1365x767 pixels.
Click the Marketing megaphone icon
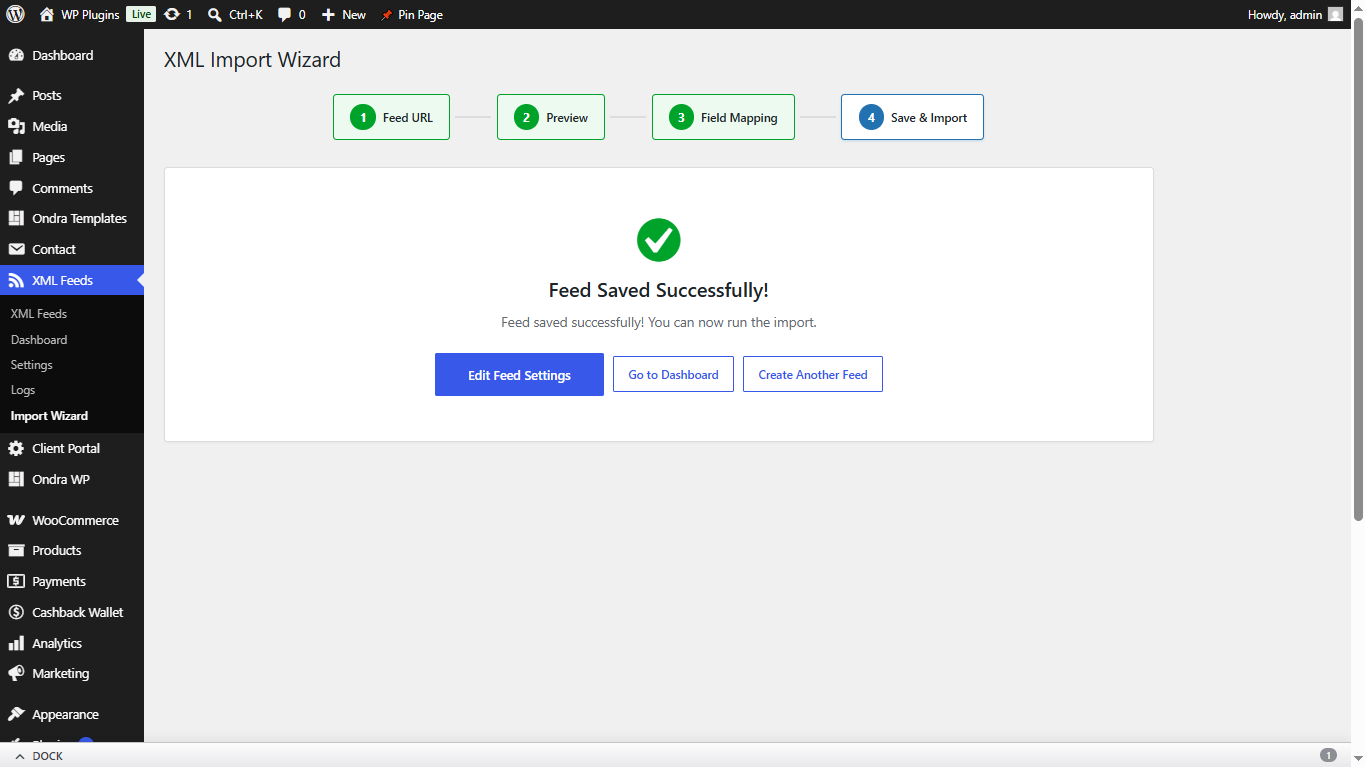16,673
